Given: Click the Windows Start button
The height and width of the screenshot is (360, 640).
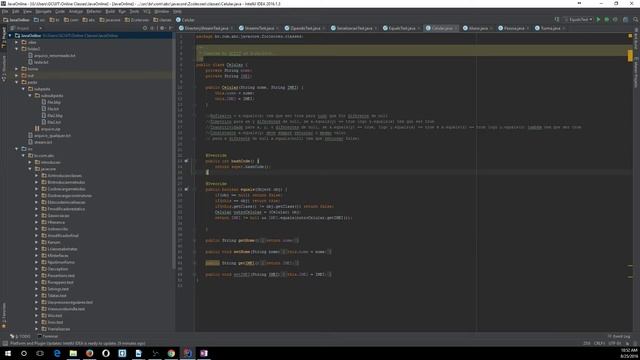Looking at the screenshot, I should tap(8, 353).
